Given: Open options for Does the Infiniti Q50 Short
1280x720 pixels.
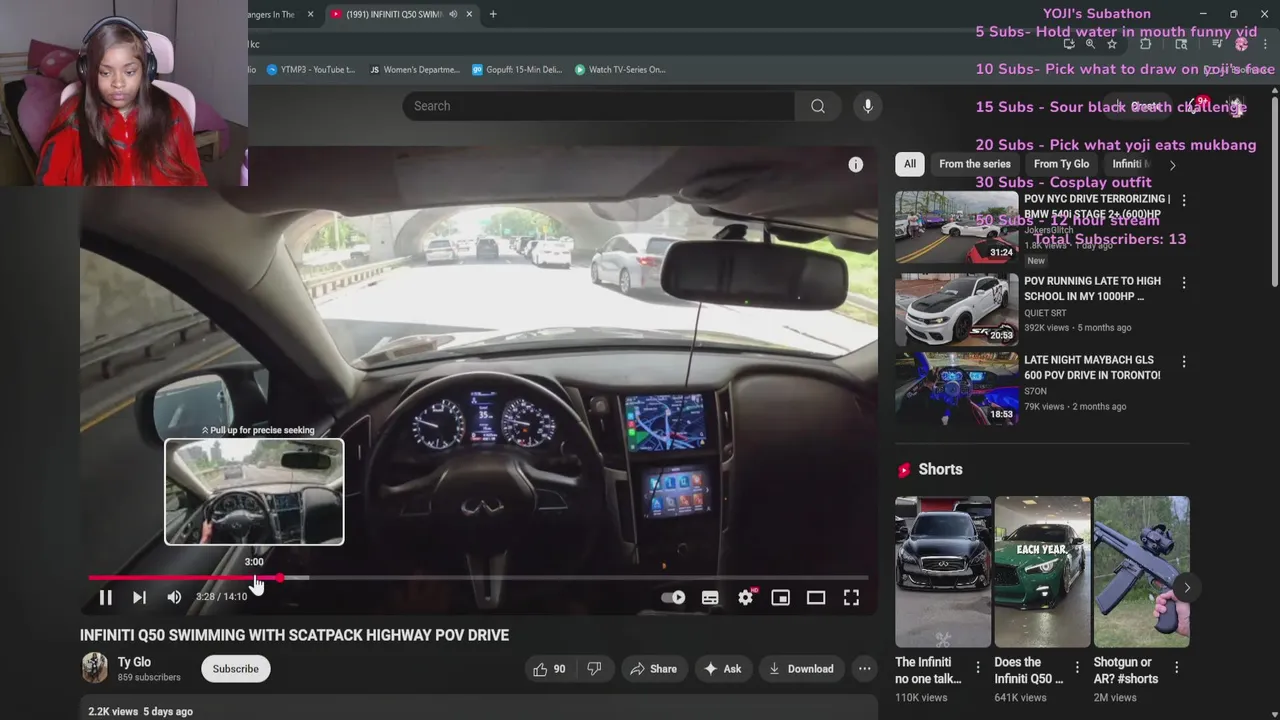Looking at the screenshot, I should pyautogui.click(x=1077, y=667).
